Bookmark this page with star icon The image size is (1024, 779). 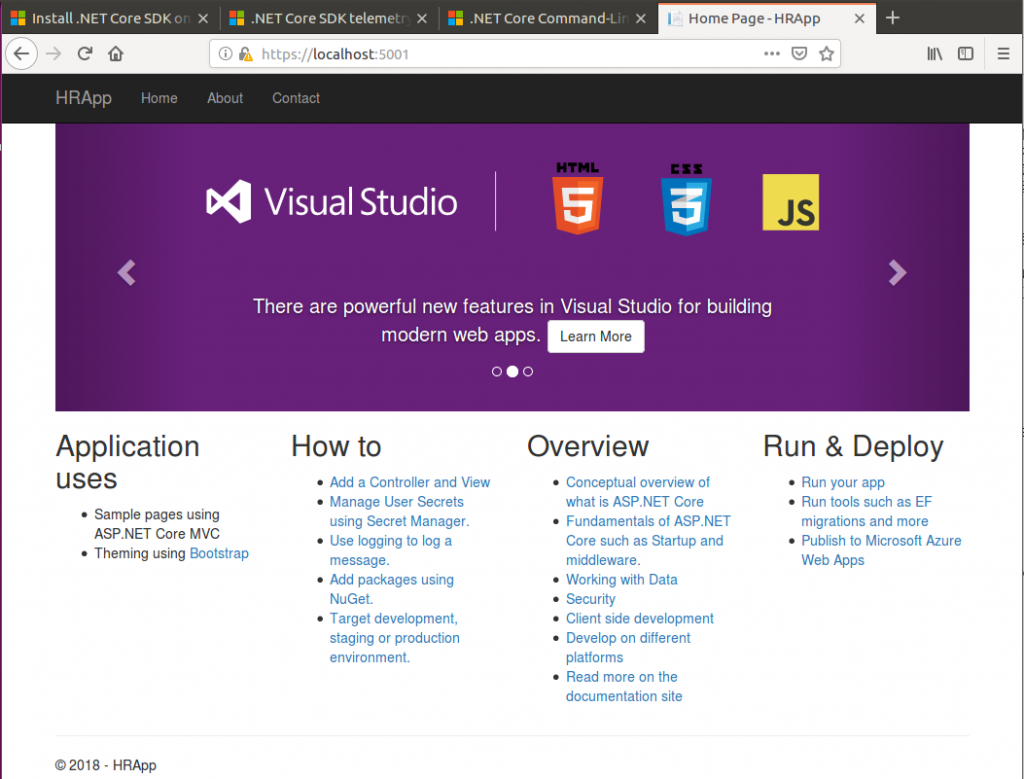[x=826, y=54]
